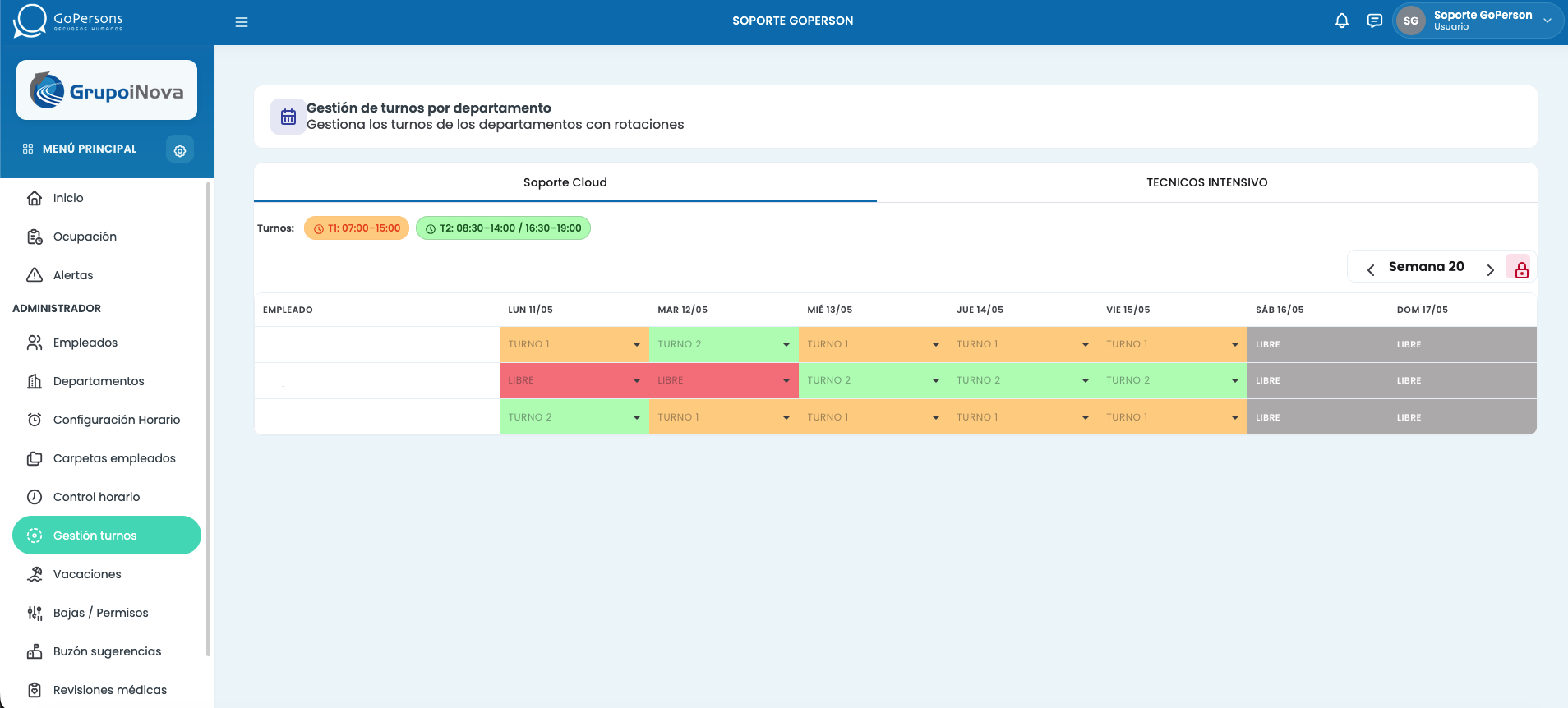This screenshot has width=1568, height=708.
Task: Select the Soporte Cloud tab
Action: (x=565, y=182)
